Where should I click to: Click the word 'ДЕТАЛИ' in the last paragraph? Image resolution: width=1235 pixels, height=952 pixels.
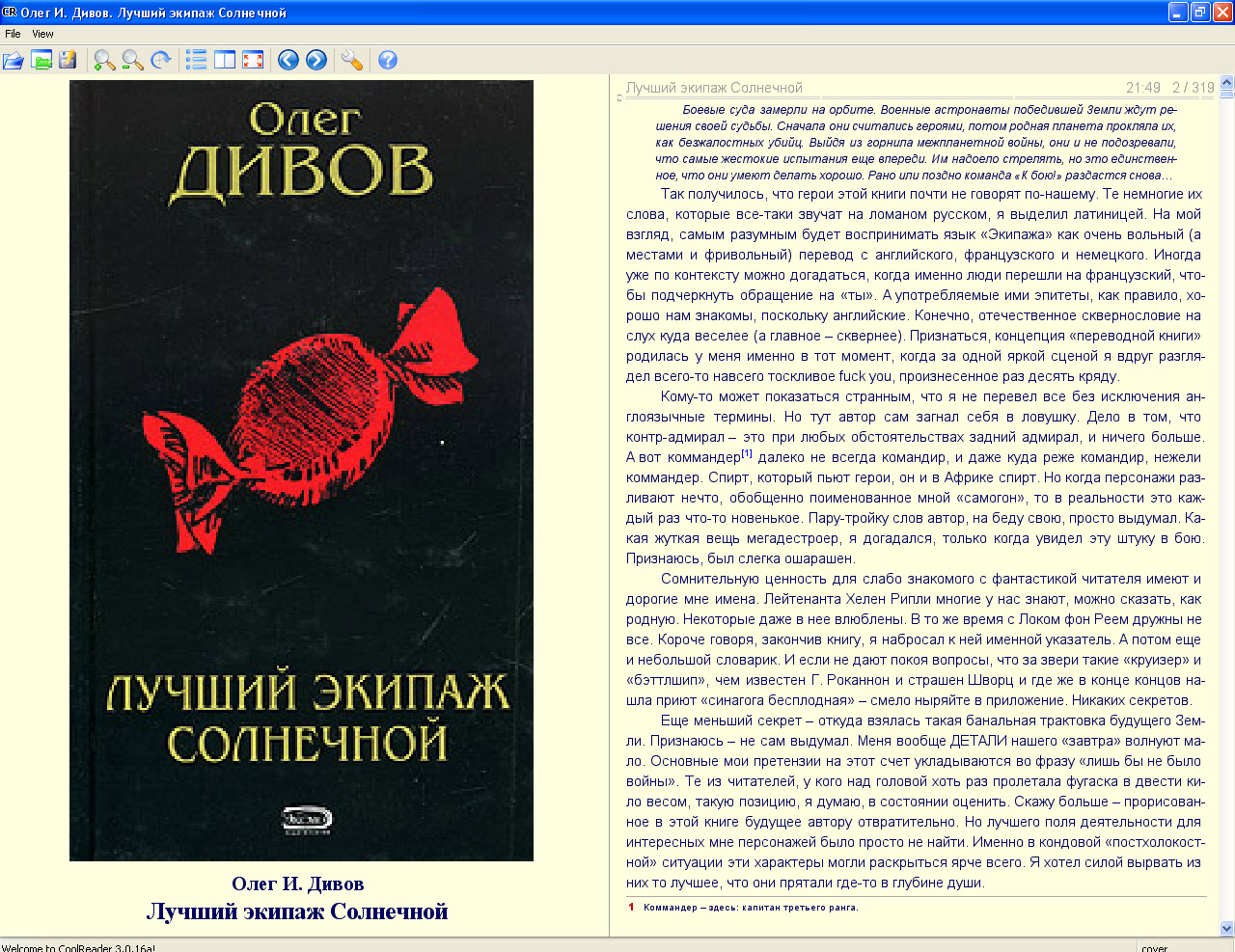(x=979, y=741)
